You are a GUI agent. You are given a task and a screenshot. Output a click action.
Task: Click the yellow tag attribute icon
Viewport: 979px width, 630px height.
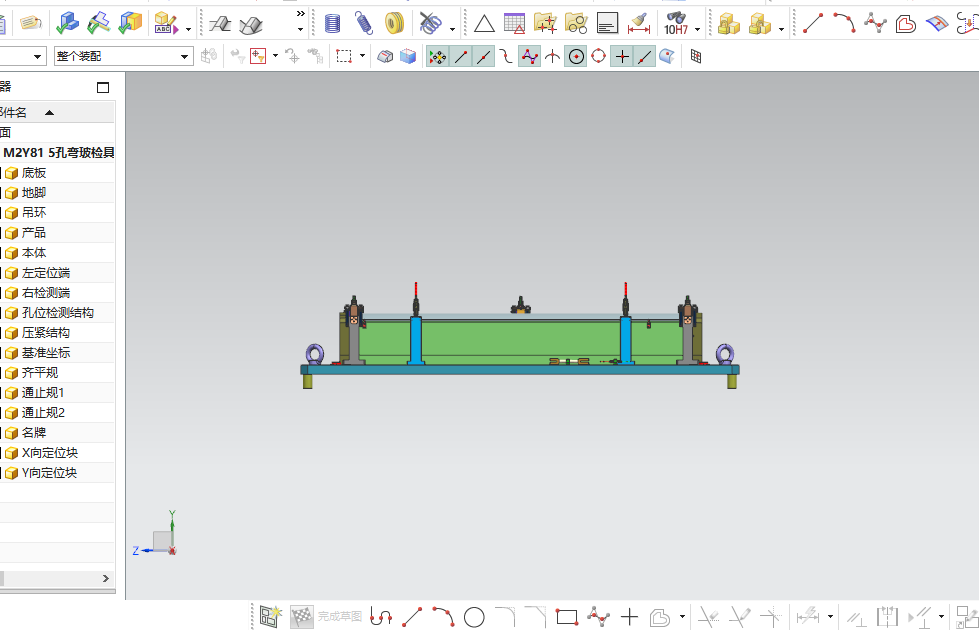coord(31,24)
